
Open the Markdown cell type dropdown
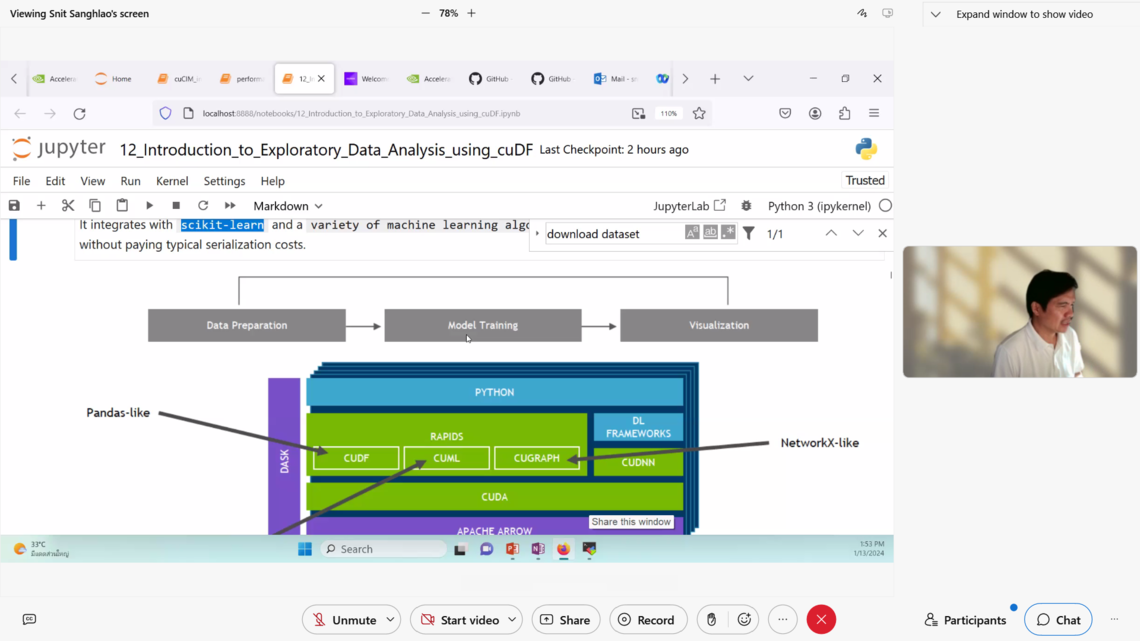[x=288, y=206]
